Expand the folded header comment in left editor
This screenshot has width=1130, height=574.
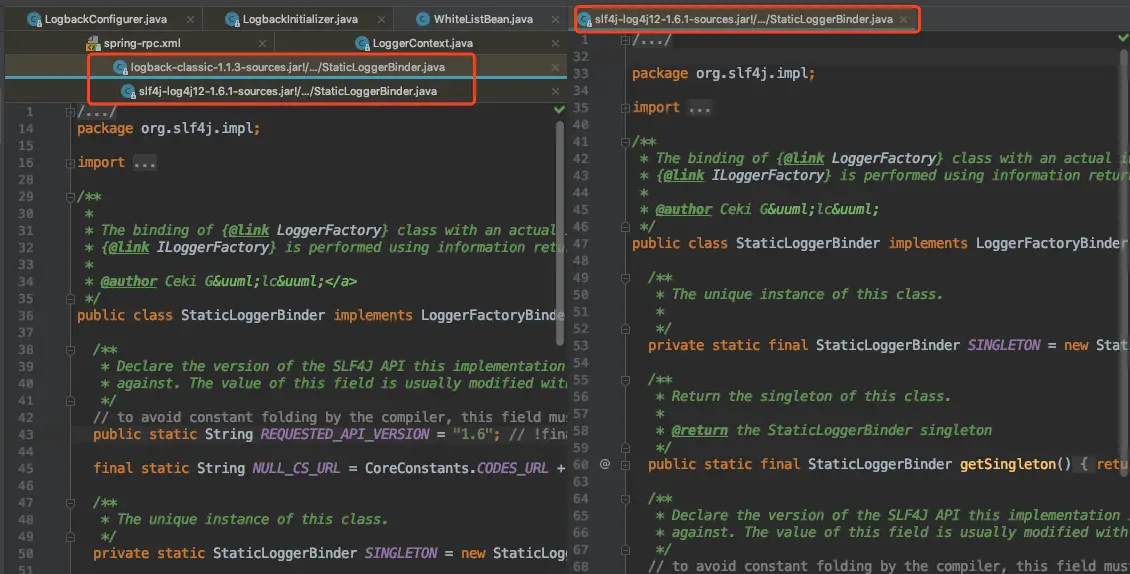(x=70, y=112)
